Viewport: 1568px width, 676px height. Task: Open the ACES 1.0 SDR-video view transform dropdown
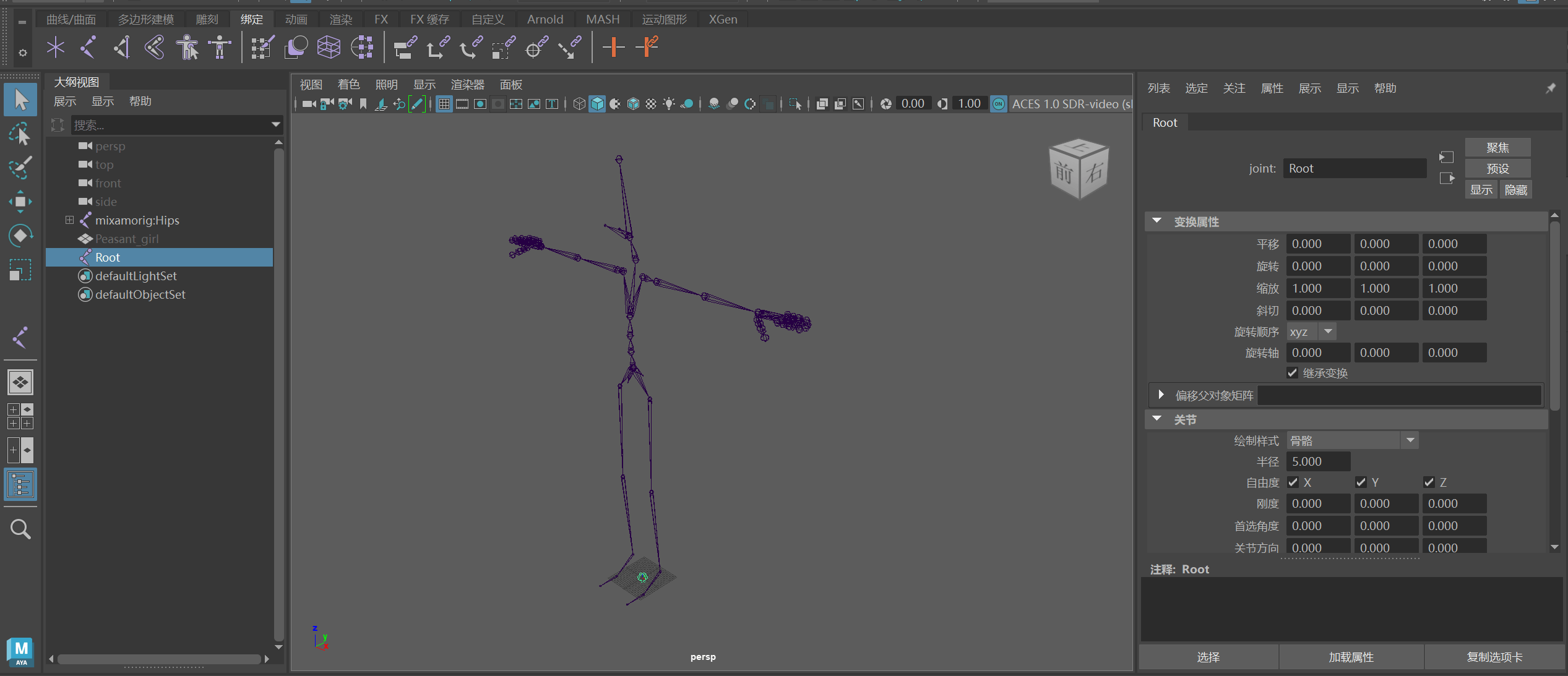[x=1071, y=104]
